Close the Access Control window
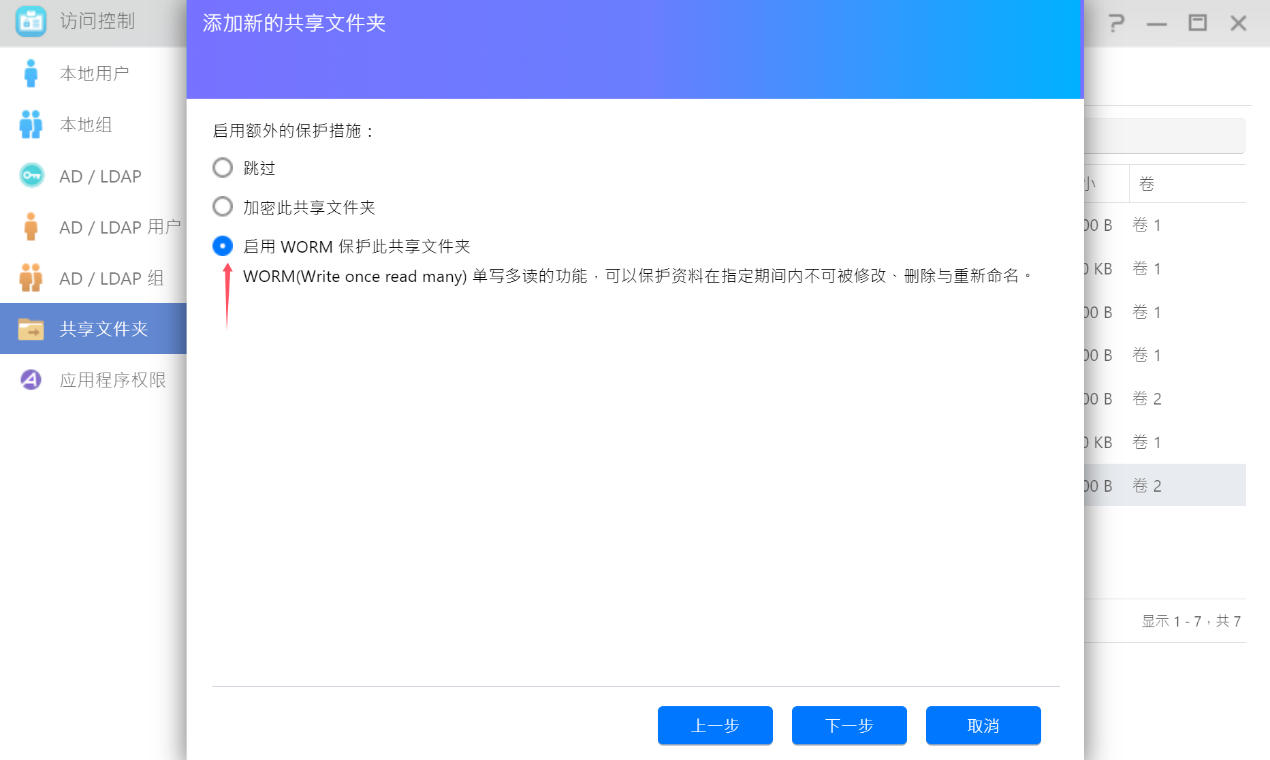Viewport: 1270px width, 760px height. pos(1238,22)
